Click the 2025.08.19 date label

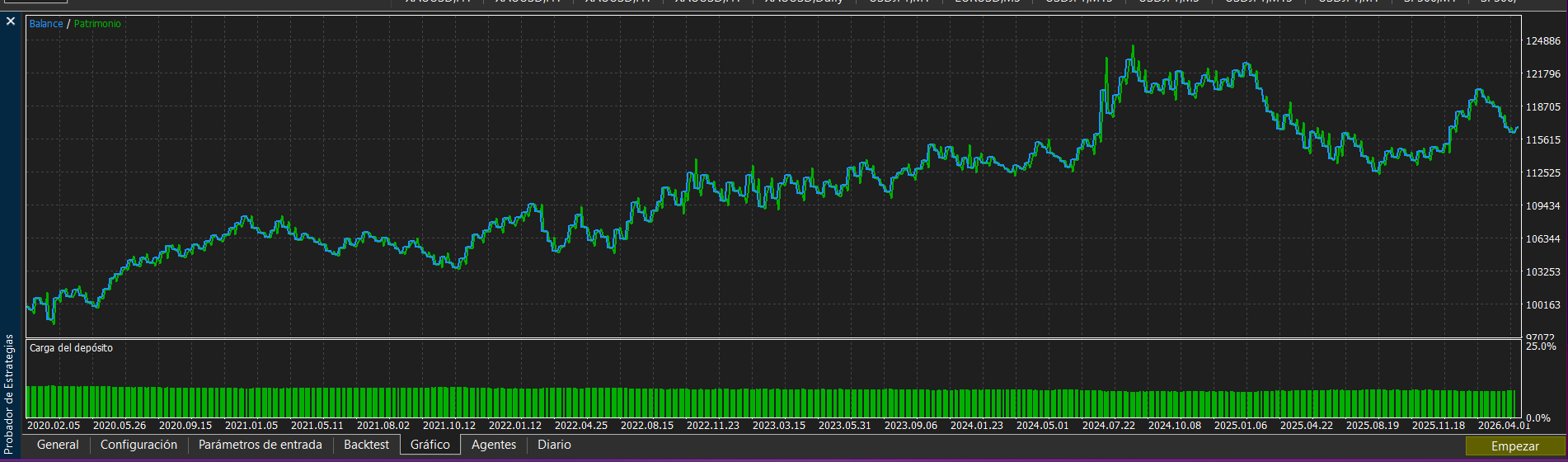tap(1373, 426)
